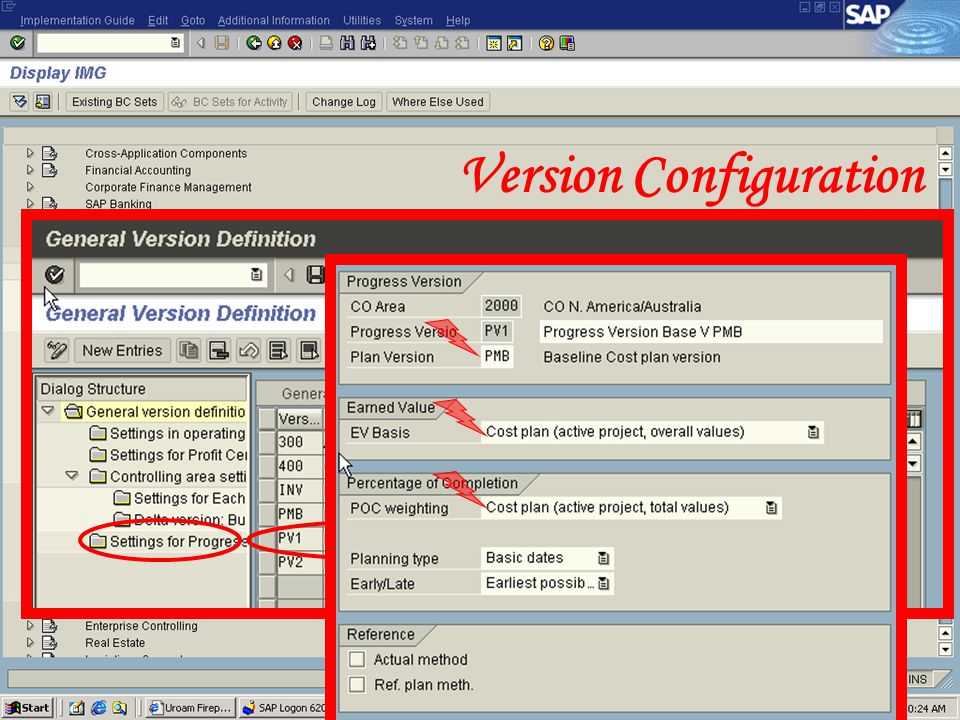
Task: Click the Generate Shortcut icon
Action: pyautogui.click(x=514, y=43)
